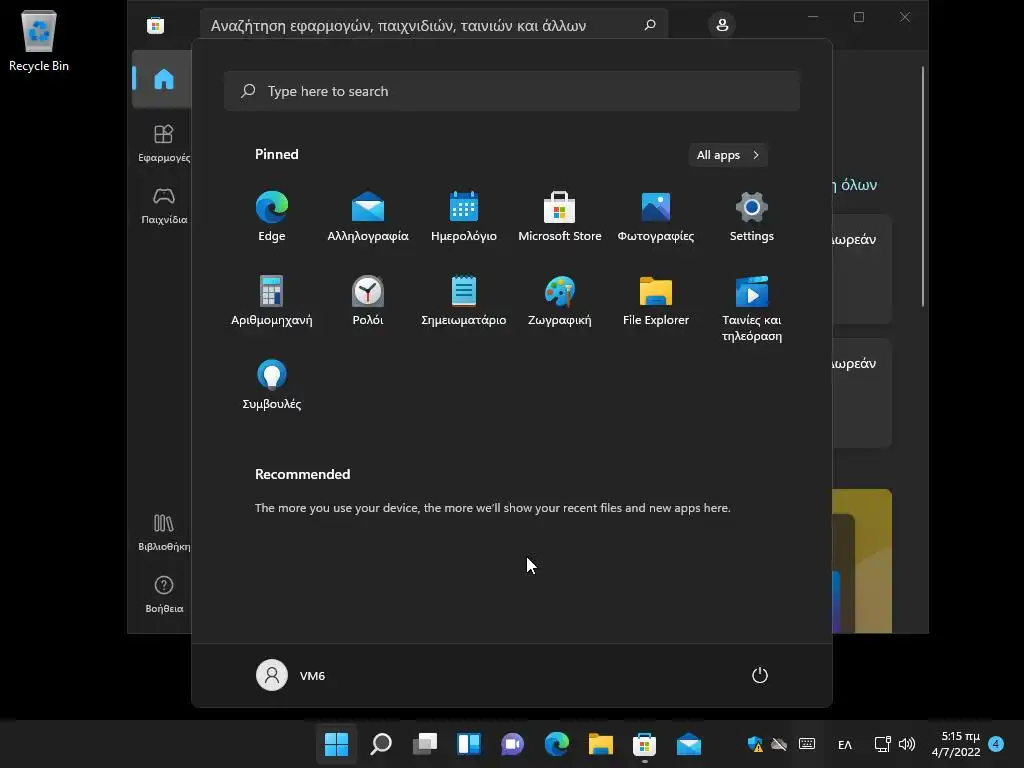This screenshot has height=768, width=1024.
Task: Open Βιβλιοθήκη library in Store sidebar
Action: coord(163,532)
